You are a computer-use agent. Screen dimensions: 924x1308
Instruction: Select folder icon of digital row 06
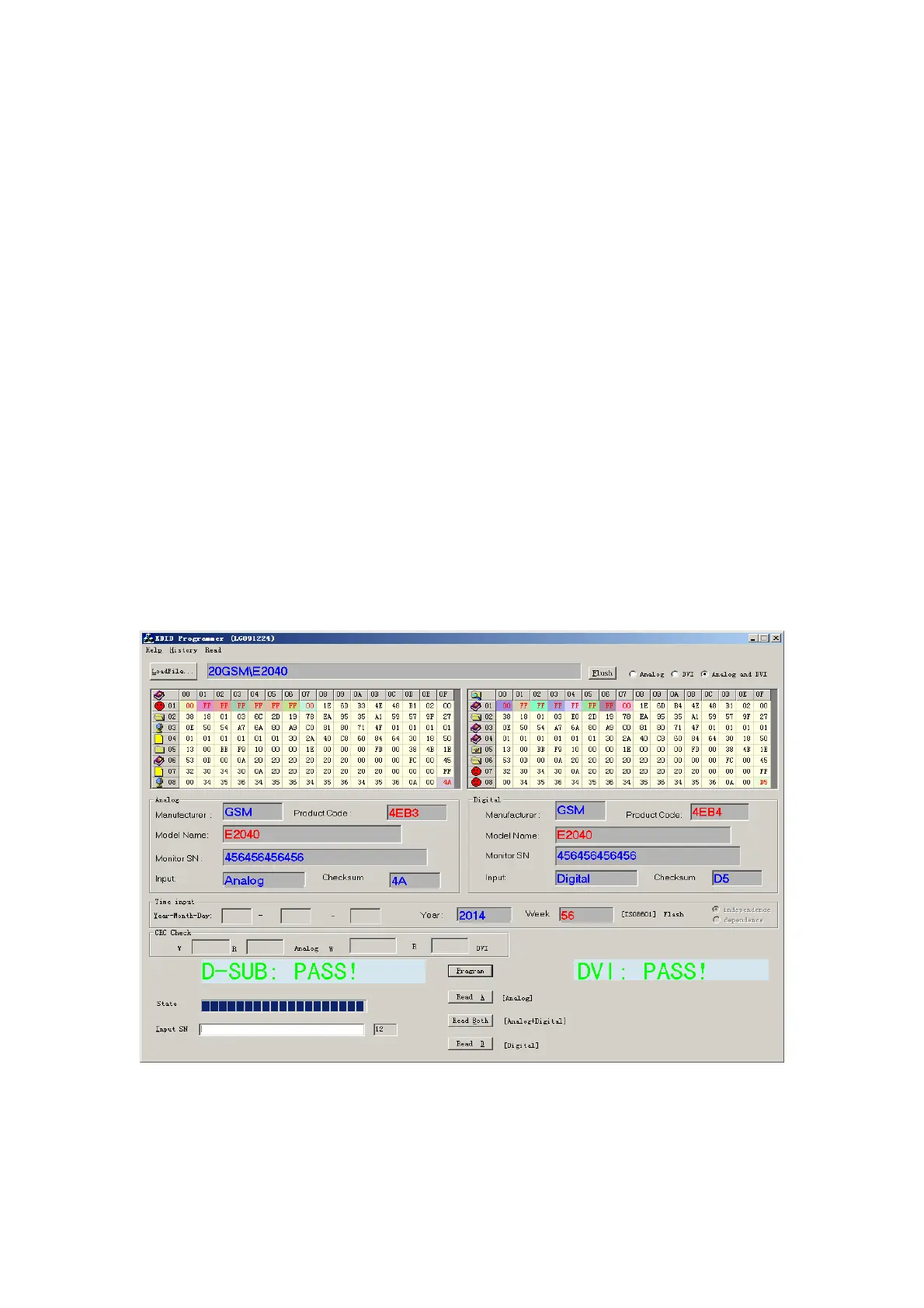click(476, 760)
